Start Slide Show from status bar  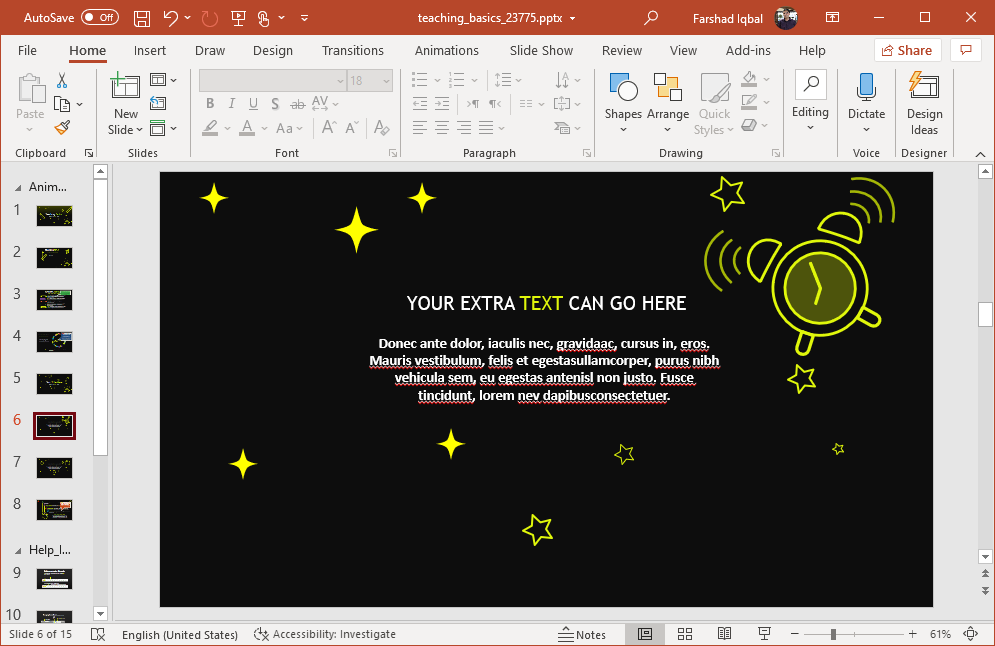764,634
